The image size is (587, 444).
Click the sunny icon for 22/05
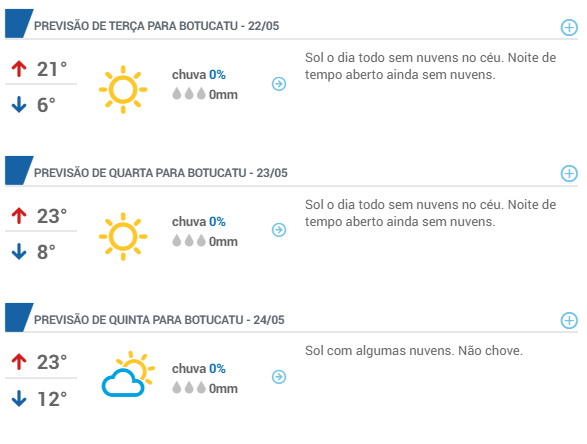click(x=123, y=89)
